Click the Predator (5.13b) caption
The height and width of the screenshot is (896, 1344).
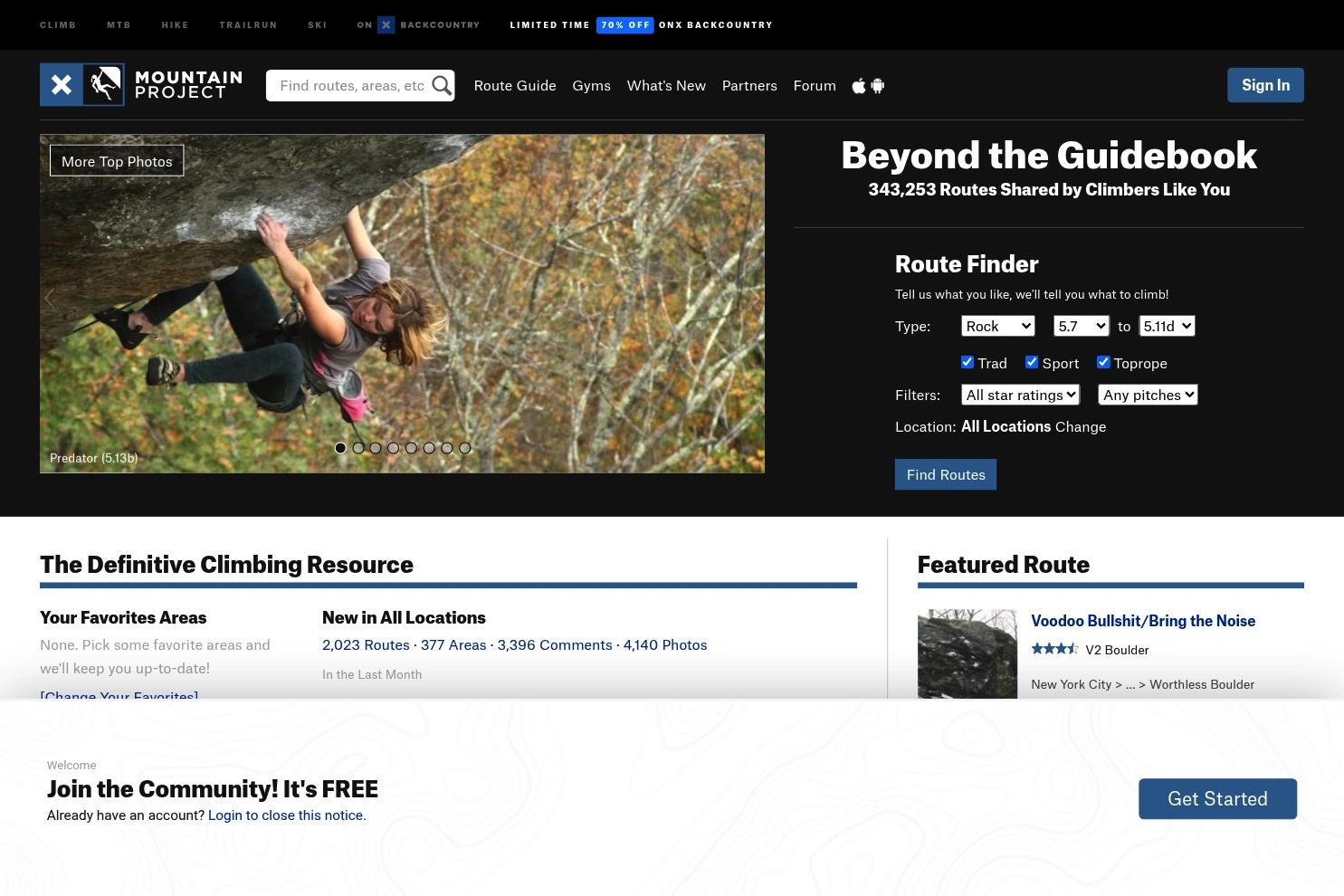point(94,458)
